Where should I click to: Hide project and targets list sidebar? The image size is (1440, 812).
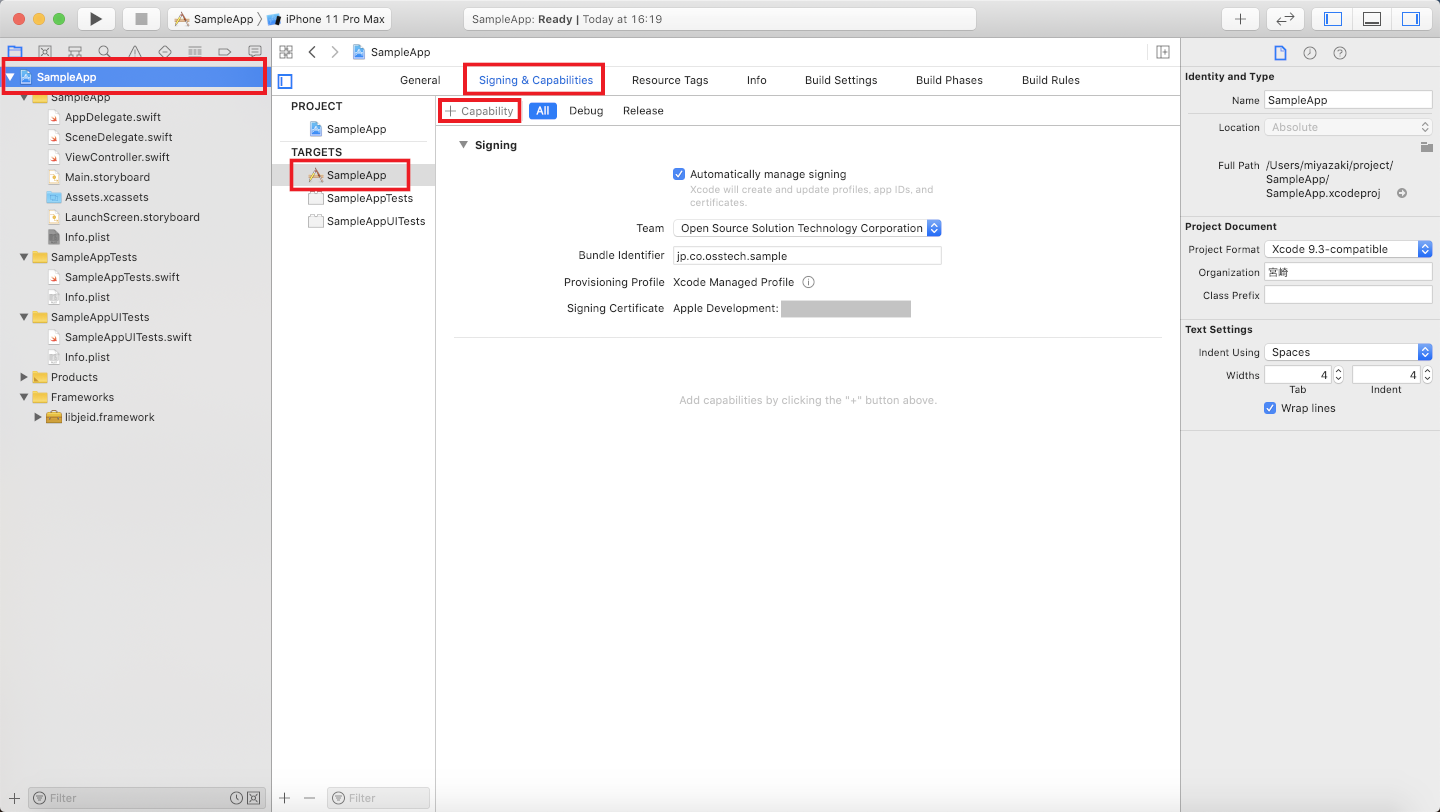click(x=286, y=81)
